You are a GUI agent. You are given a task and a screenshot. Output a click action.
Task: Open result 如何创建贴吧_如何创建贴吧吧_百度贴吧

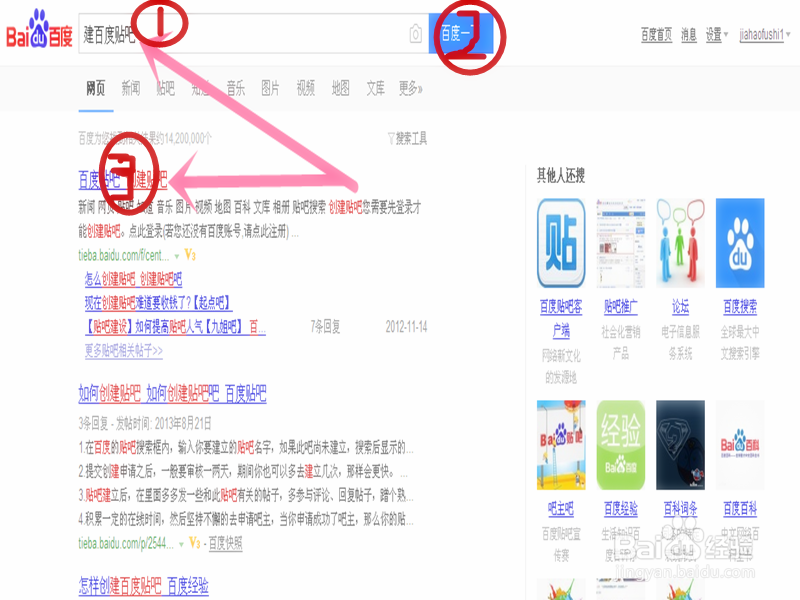point(172,394)
